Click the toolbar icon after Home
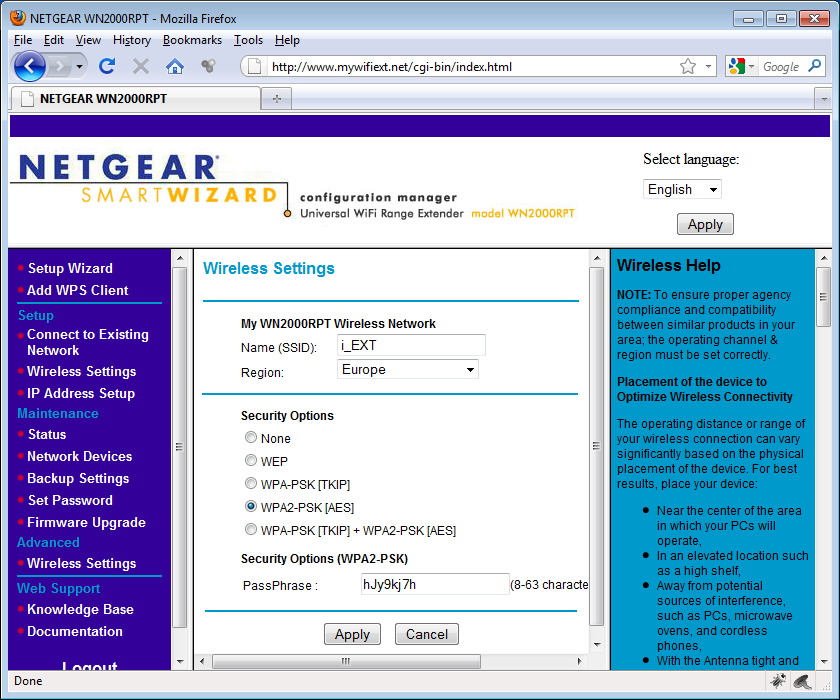This screenshot has height=700, width=840. tap(208, 66)
